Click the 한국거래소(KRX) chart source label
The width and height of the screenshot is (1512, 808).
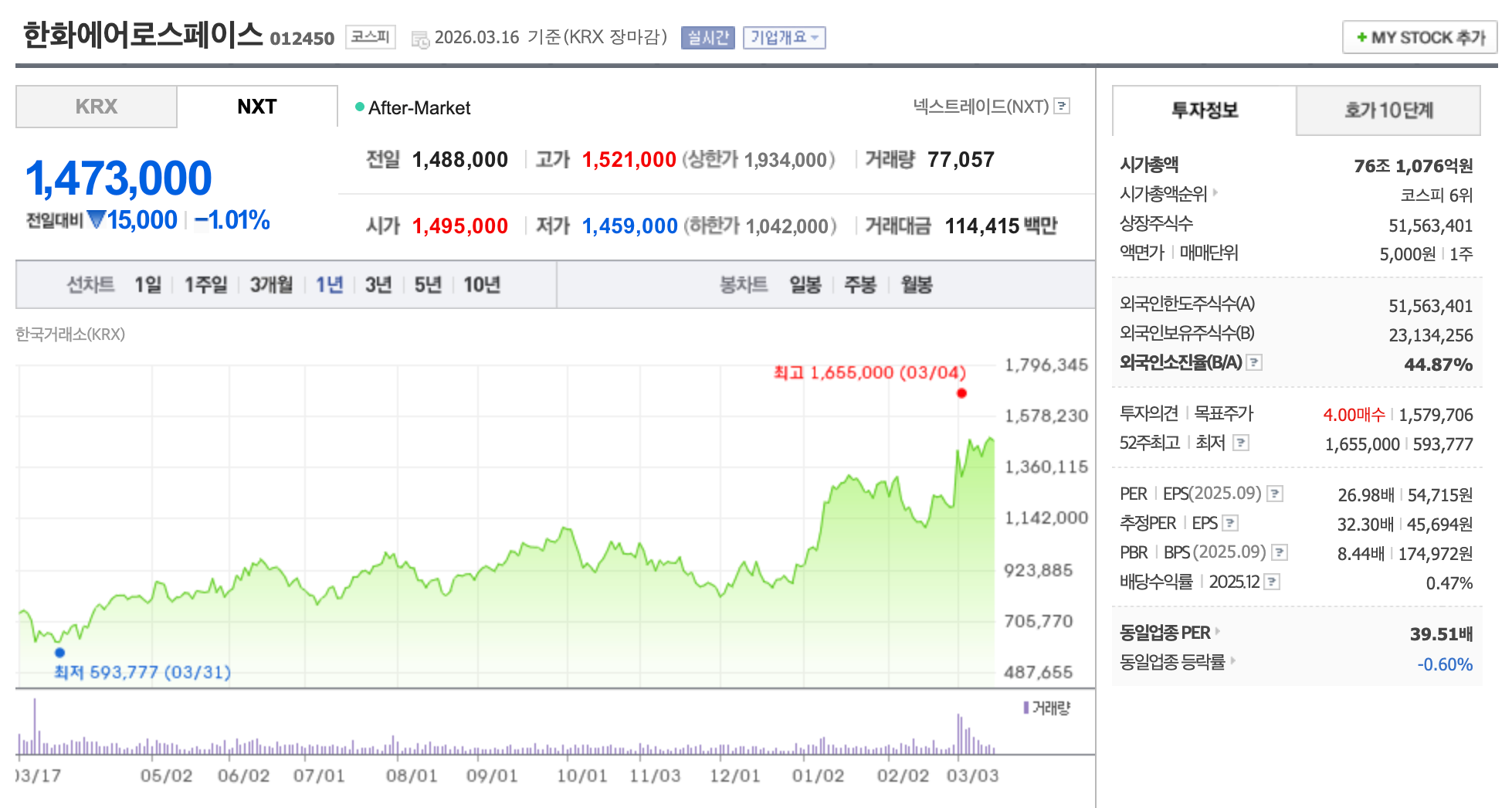(70, 334)
